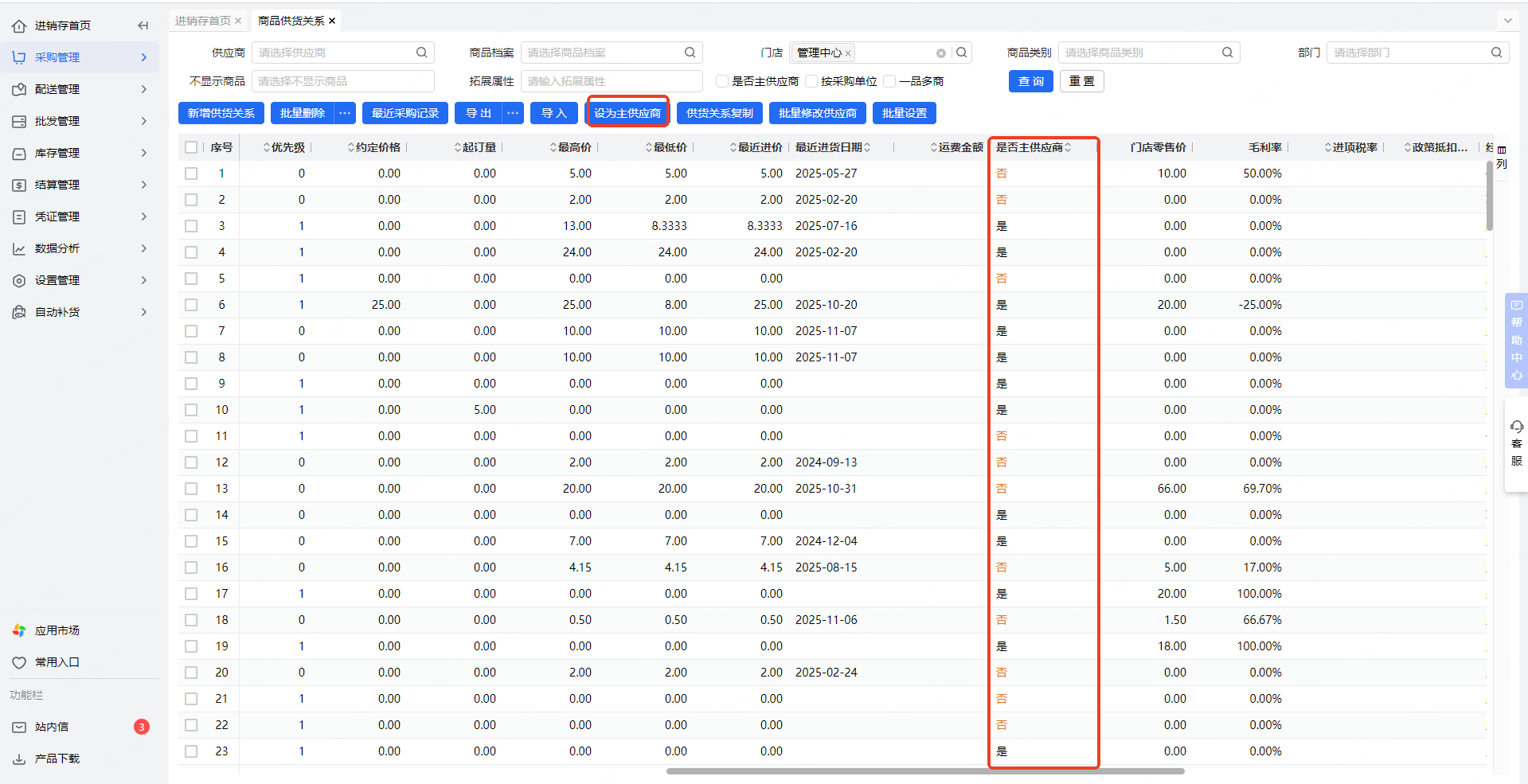Image resolution: width=1528 pixels, height=784 pixels.
Task: Switch to the 进销存首页 tab
Action: (x=203, y=21)
